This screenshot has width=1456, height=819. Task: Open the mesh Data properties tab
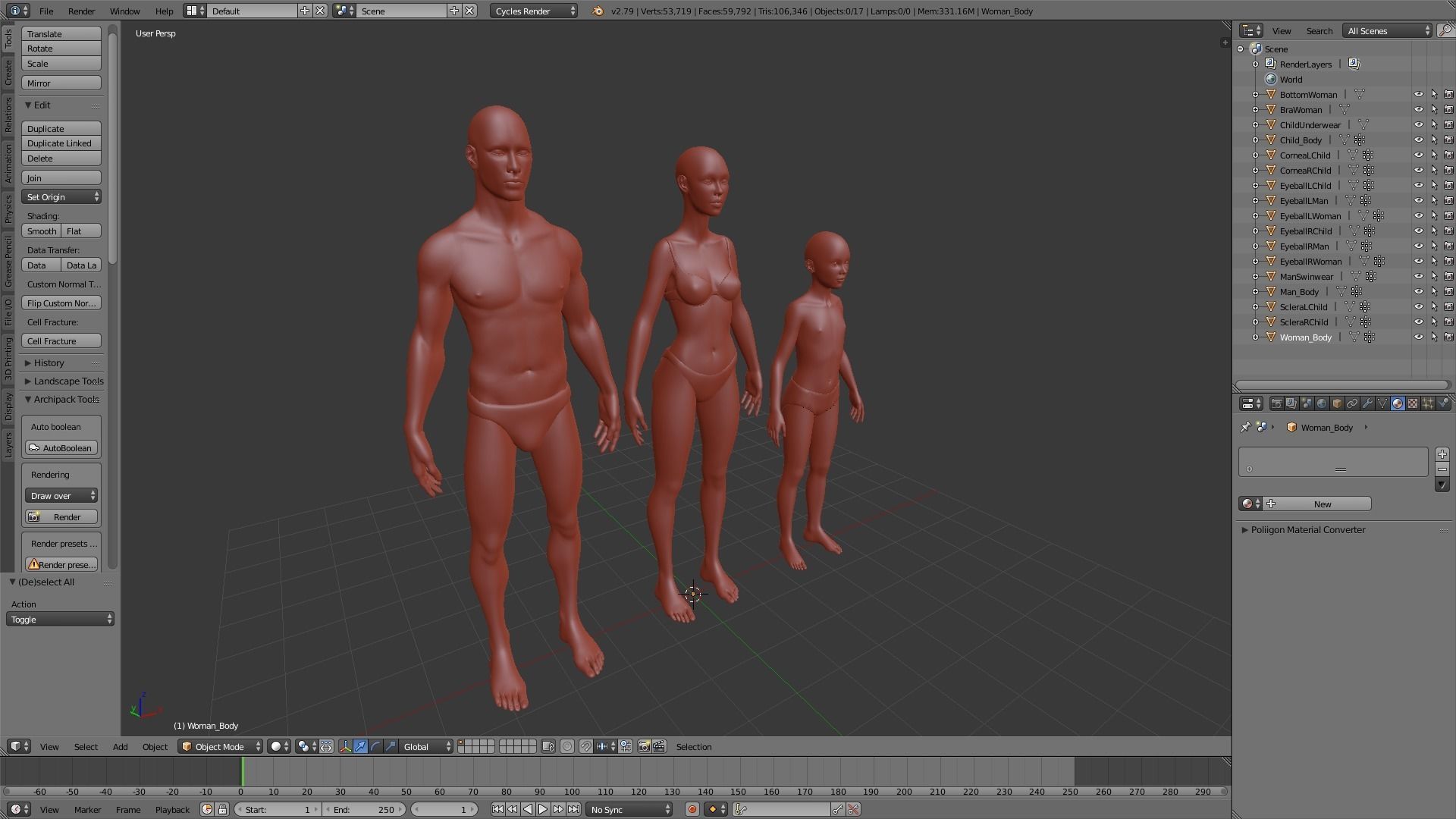[1382, 403]
